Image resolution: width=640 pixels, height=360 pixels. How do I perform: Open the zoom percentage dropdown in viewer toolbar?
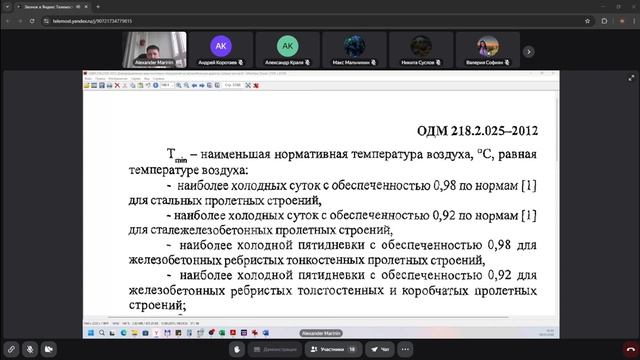pos(167,85)
